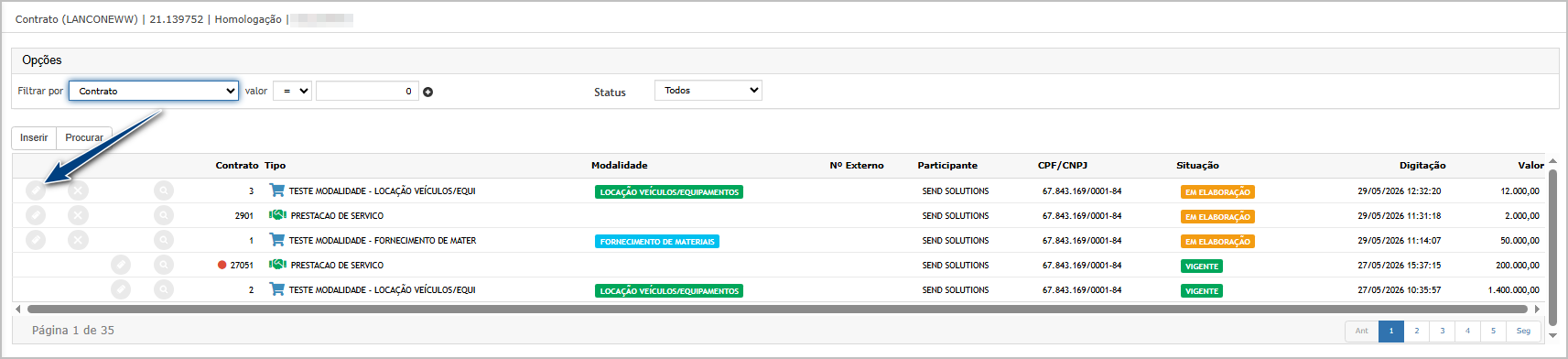The height and width of the screenshot is (359, 1568).
Task: Click delete X icon for contract 2901
Action: [x=79, y=215]
